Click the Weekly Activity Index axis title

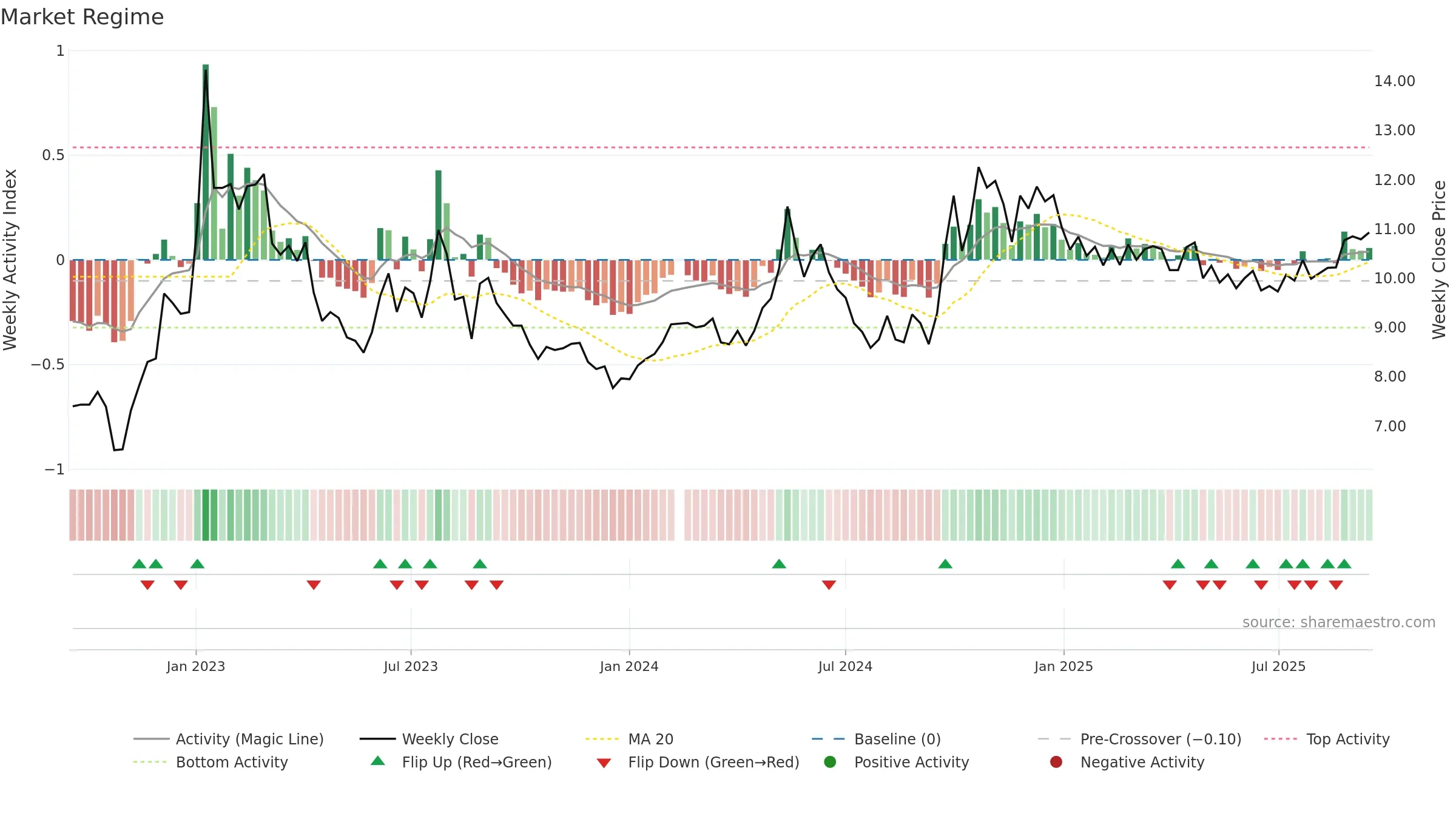(x=10, y=260)
